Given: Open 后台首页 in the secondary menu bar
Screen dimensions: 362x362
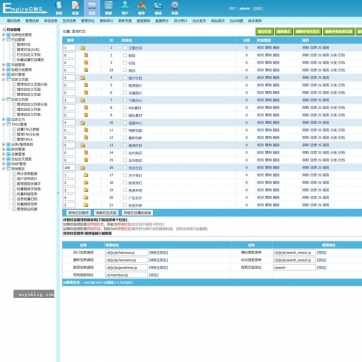Looking at the screenshot, I should tap(199, 21).
